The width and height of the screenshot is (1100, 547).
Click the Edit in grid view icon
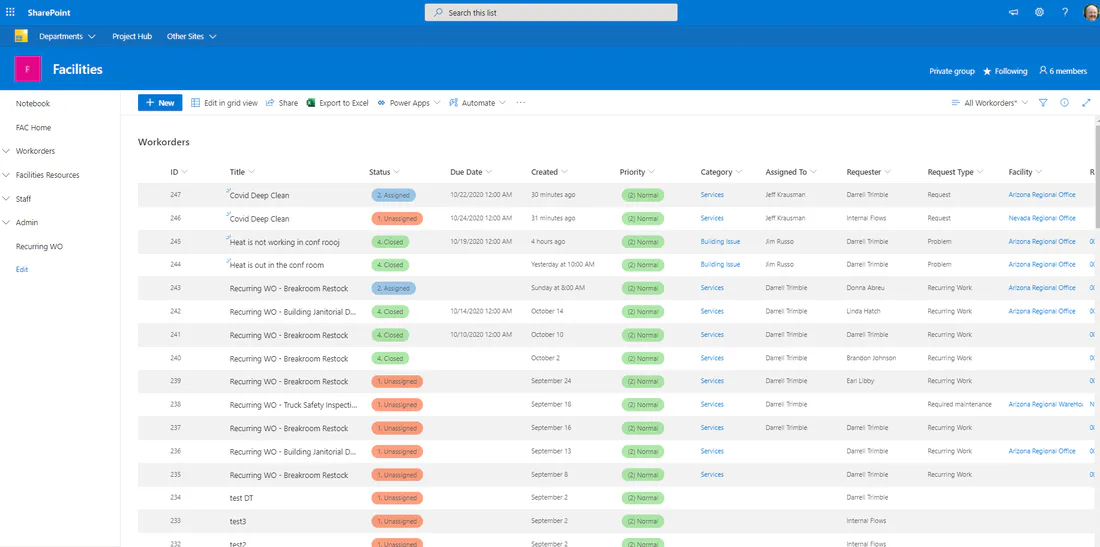tap(196, 102)
